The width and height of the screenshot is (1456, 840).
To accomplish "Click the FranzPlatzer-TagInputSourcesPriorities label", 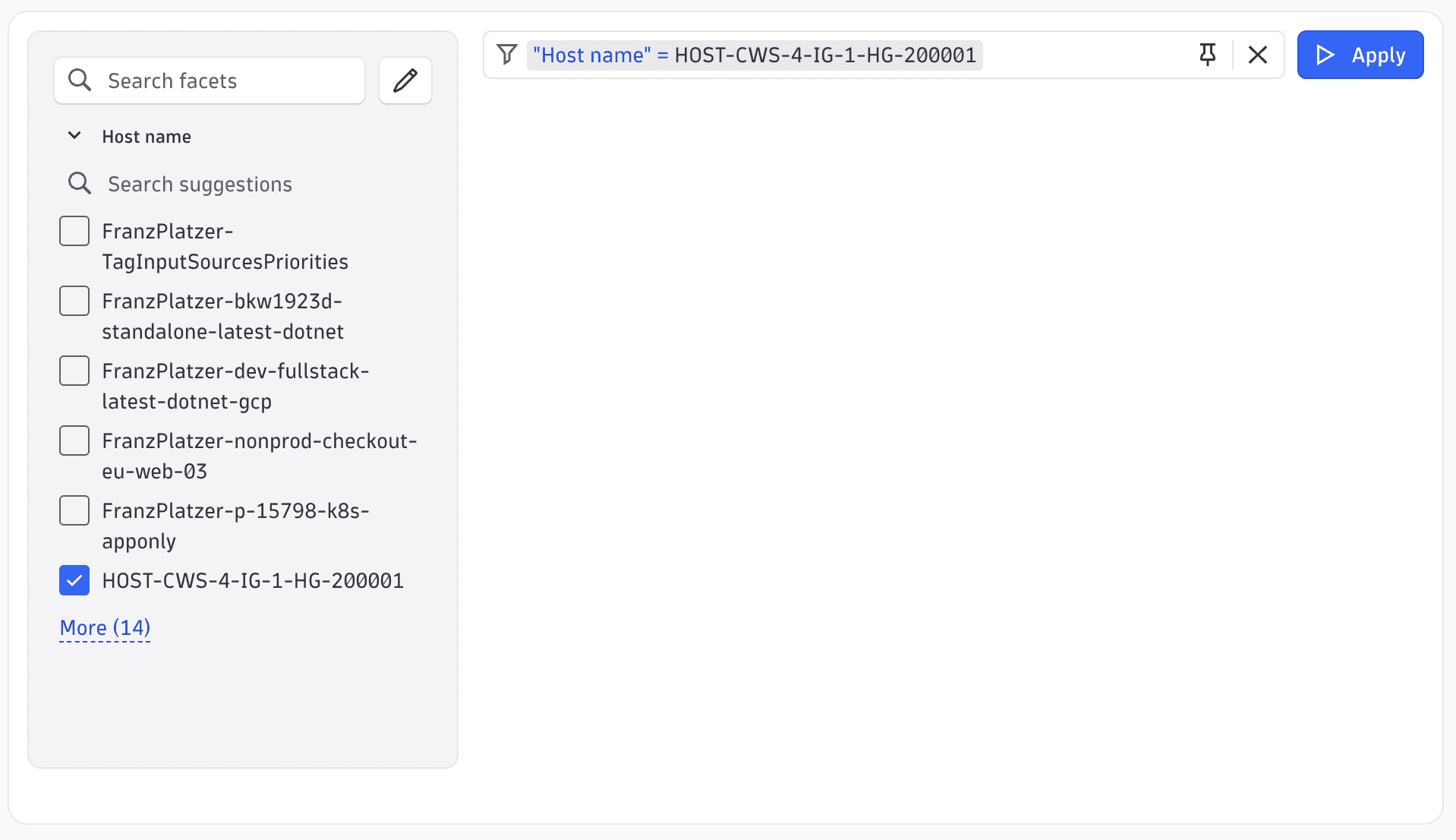I will (225, 246).
